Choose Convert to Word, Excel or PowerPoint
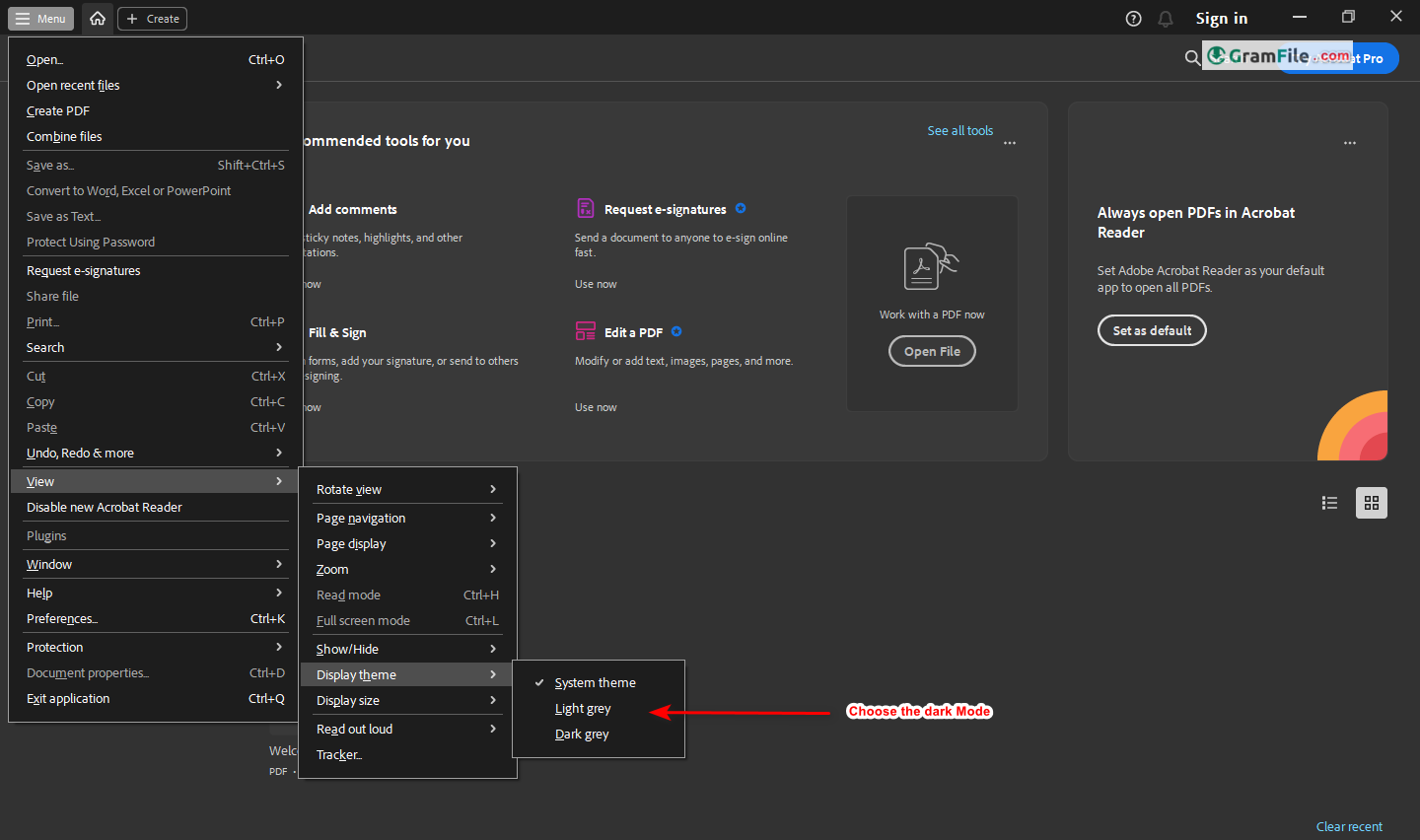The width and height of the screenshot is (1420, 840). point(156,190)
